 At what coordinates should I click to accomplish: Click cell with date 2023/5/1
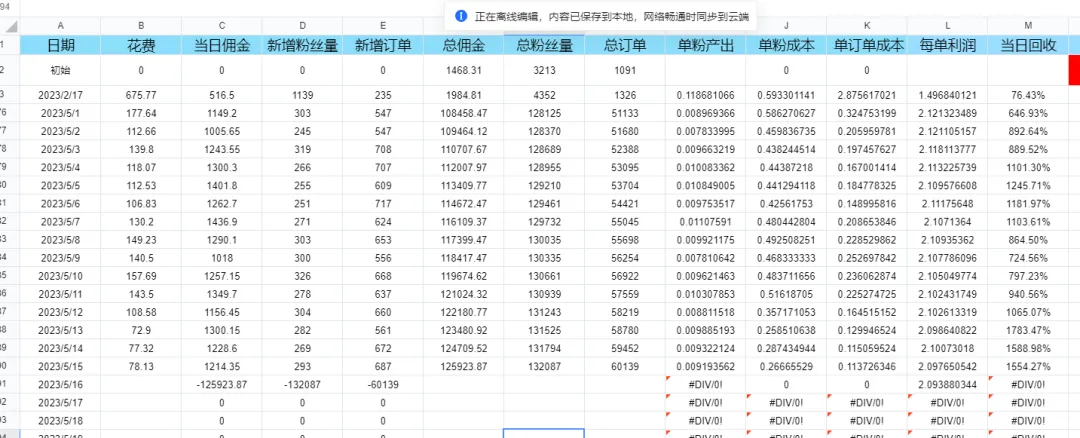[x=61, y=112]
